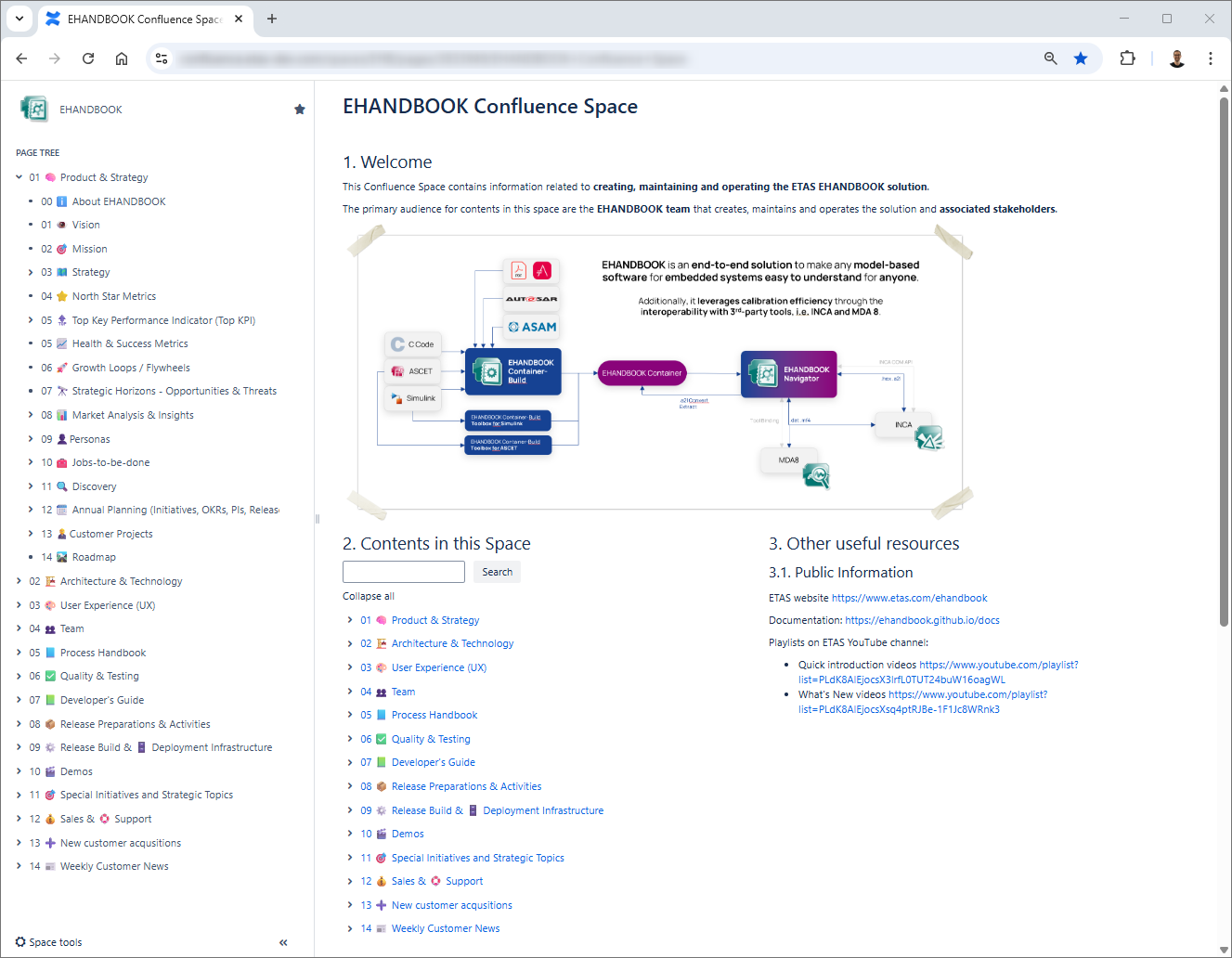The image size is (1232, 958).
Task: Click the EHANDBOOK Container-Build block in diagram
Action: tap(512, 371)
